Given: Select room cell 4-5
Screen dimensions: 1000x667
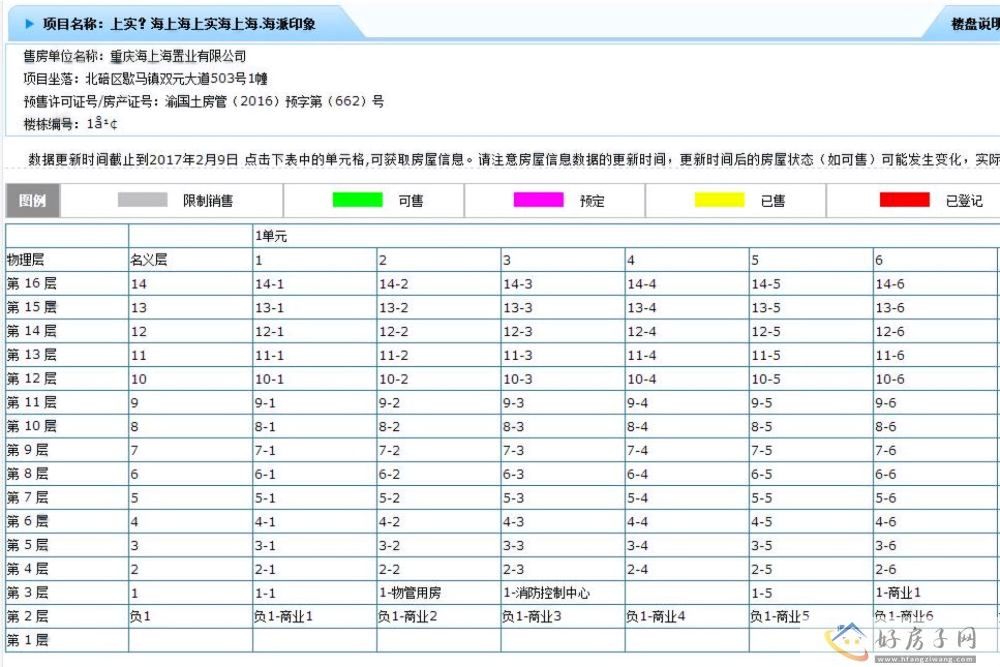Looking at the screenshot, I should [811, 522].
